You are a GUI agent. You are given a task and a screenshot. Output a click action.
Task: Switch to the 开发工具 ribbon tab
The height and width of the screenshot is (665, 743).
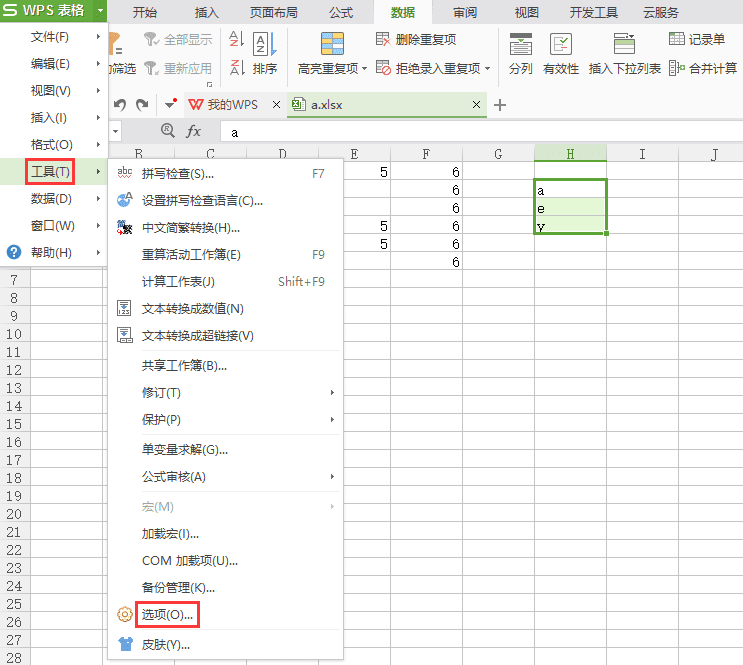click(x=593, y=12)
